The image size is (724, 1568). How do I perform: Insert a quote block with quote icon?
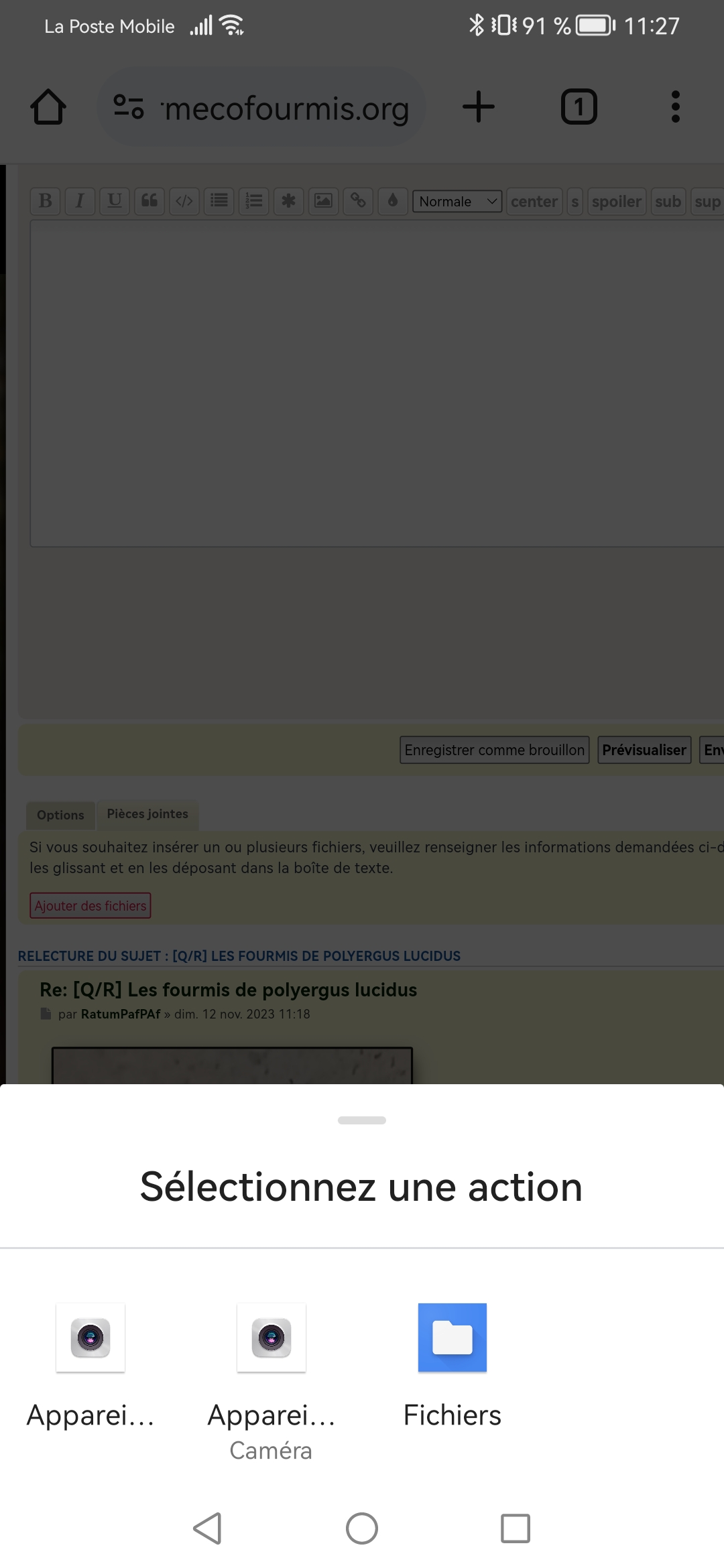[149, 201]
